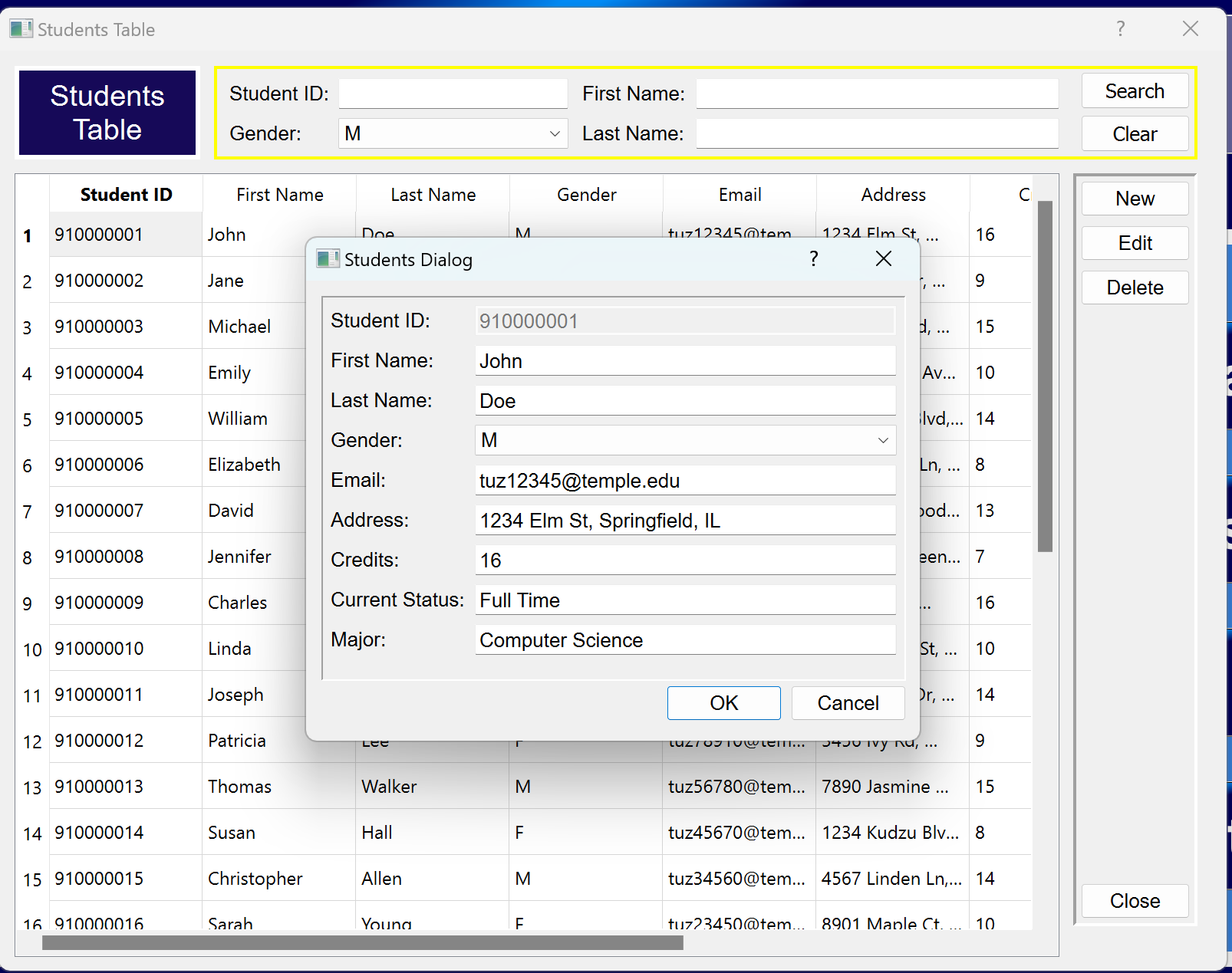
Task: Click the Students Table window title icon
Action: click(21, 29)
